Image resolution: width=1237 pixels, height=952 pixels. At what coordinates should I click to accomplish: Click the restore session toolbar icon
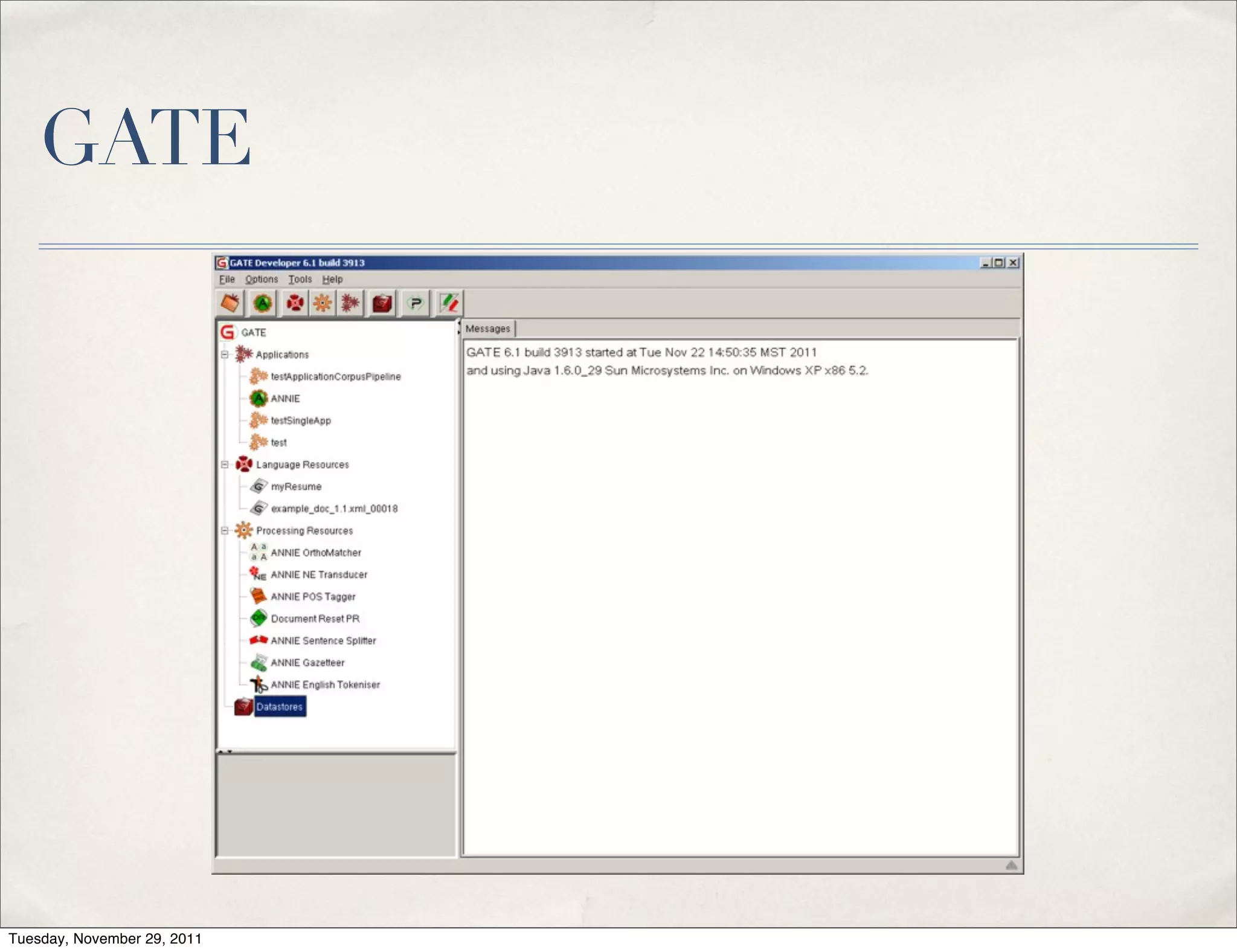click(230, 303)
